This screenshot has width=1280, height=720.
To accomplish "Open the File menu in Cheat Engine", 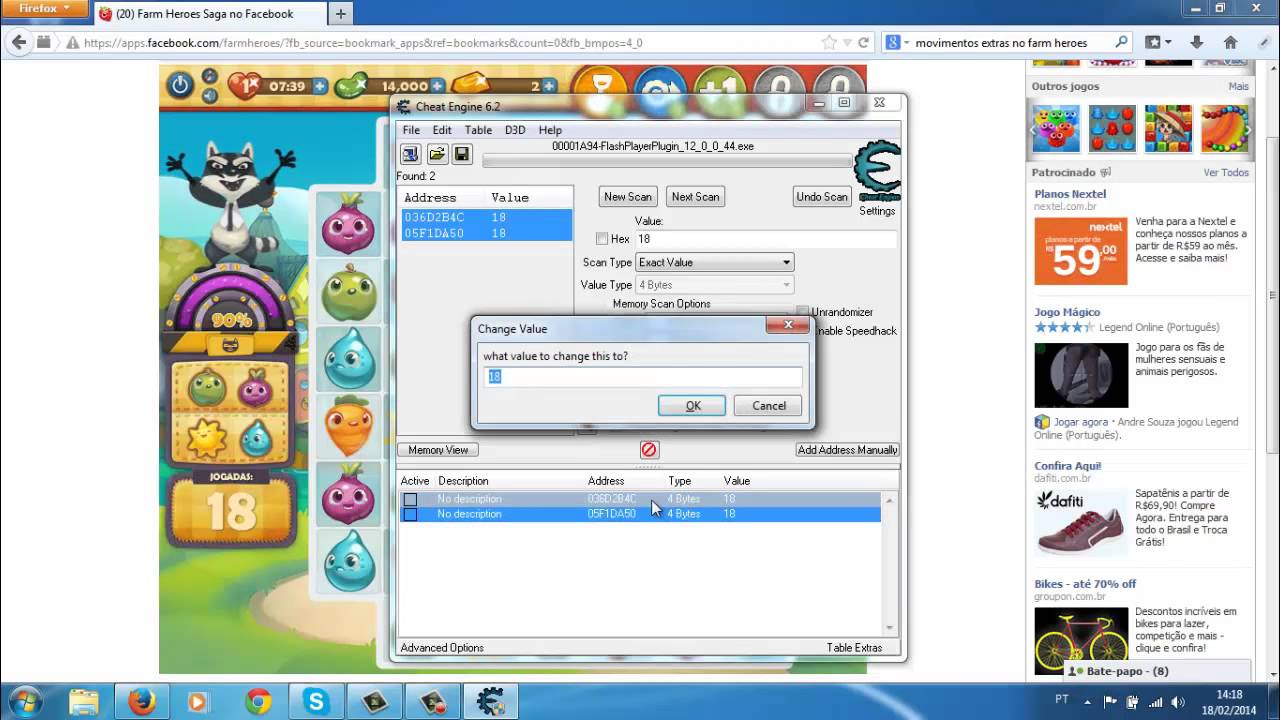I will [x=411, y=130].
